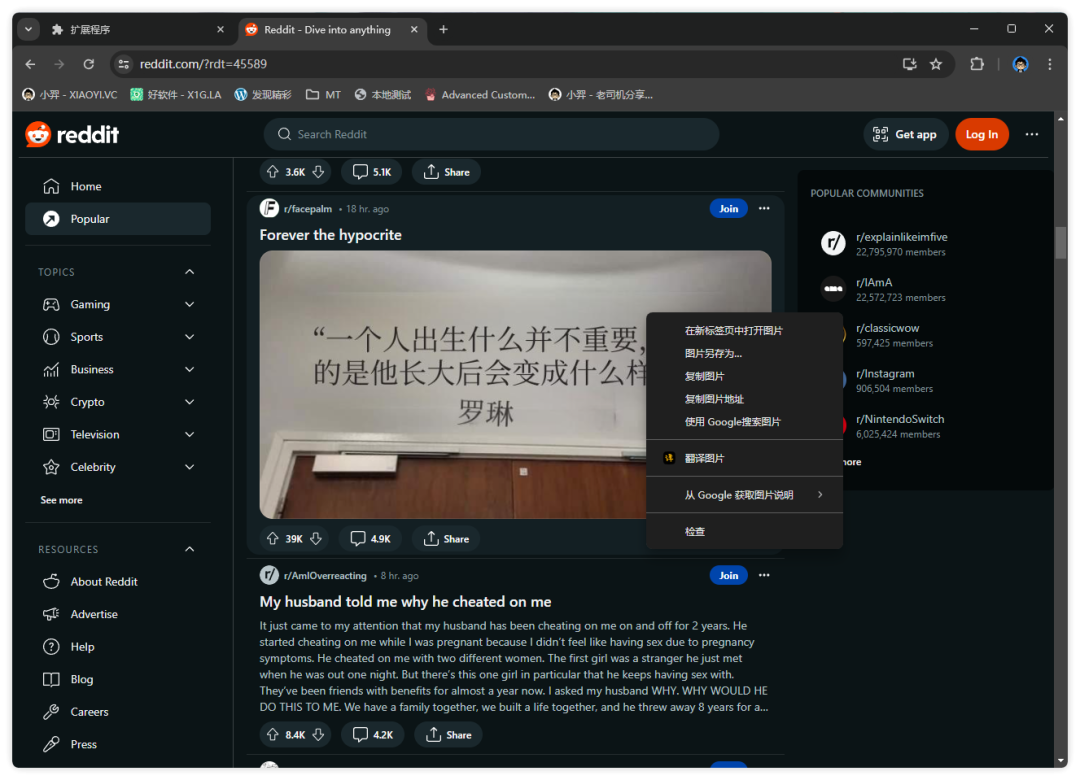
Task: Open the r/facepalm post options menu
Action: pyautogui.click(x=764, y=209)
